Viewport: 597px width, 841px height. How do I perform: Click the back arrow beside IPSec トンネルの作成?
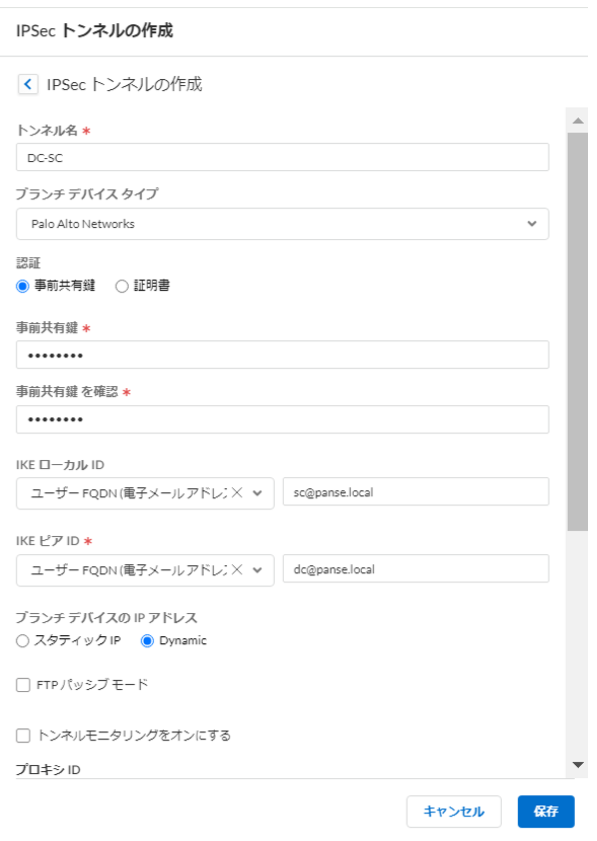pos(28,84)
